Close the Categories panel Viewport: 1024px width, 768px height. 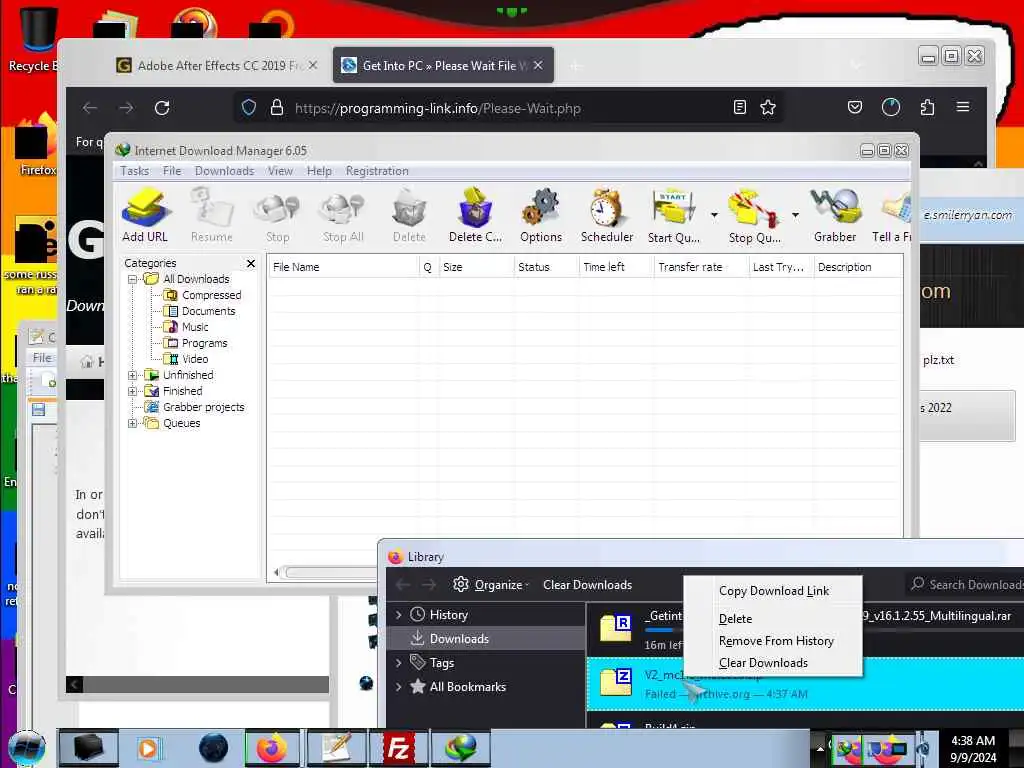(251, 263)
